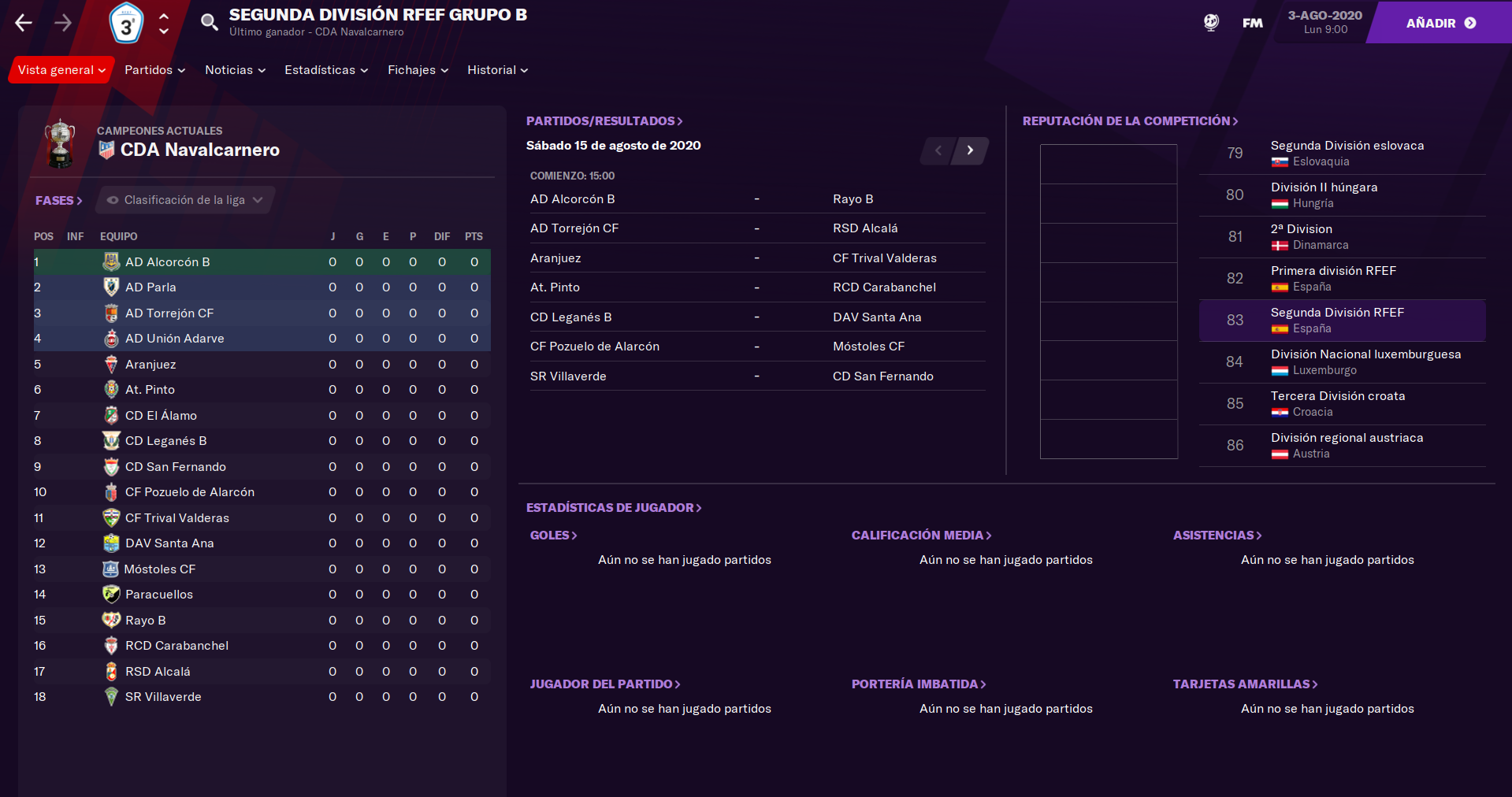Click Móstoles CF in fixtures list
Viewport: 1512px width, 797px height.
tap(868, 347)
